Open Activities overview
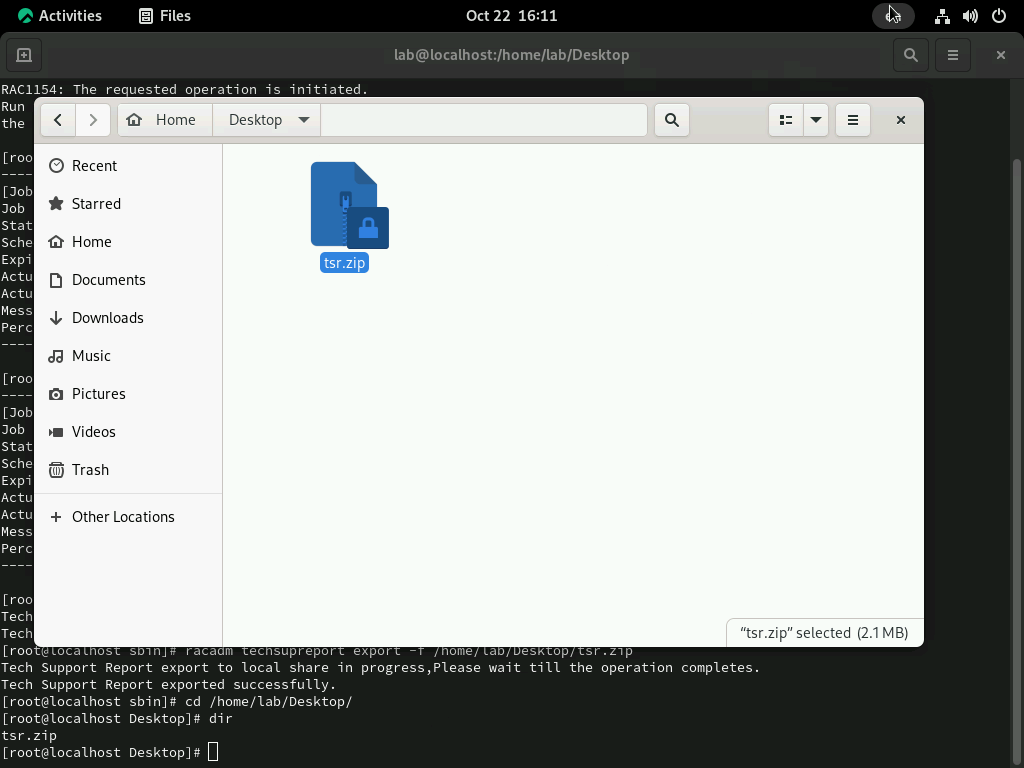 59,16
